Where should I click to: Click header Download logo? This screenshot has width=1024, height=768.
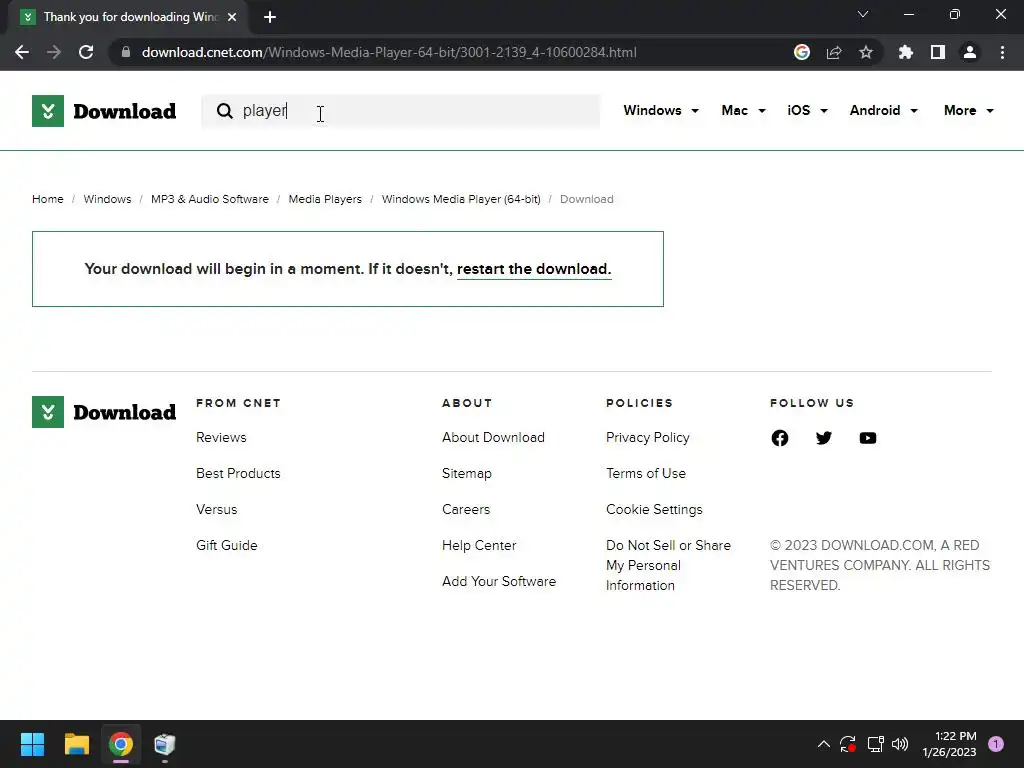(104, 110)
